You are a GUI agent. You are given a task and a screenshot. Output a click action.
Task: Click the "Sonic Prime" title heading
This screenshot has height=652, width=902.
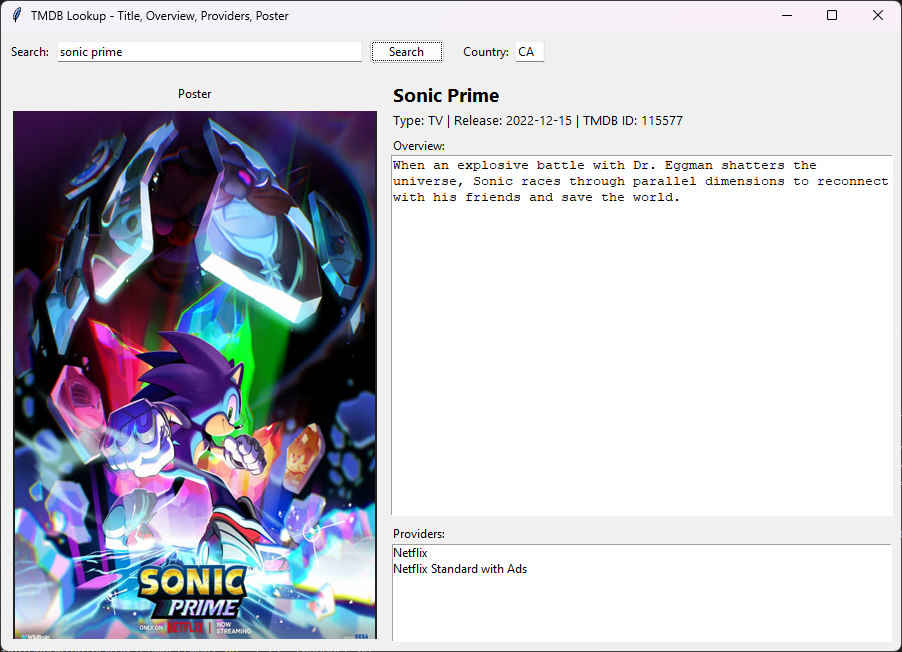tap(446, 96)
